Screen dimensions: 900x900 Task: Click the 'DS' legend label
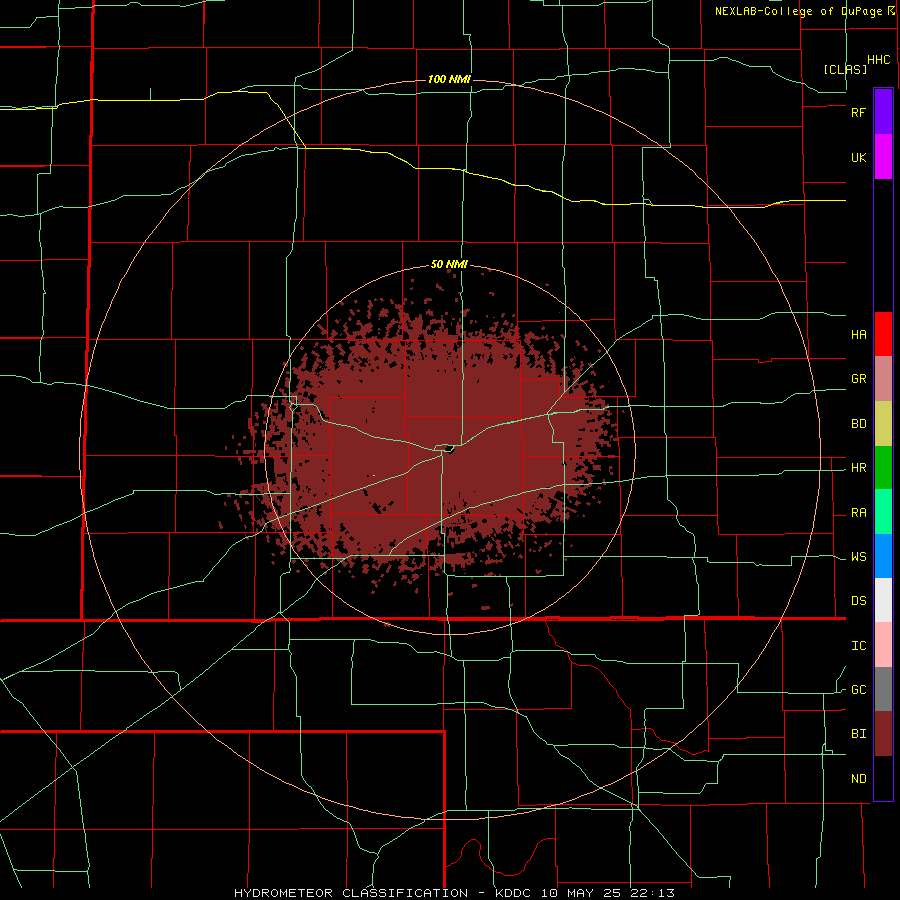(x=858, y=601)
